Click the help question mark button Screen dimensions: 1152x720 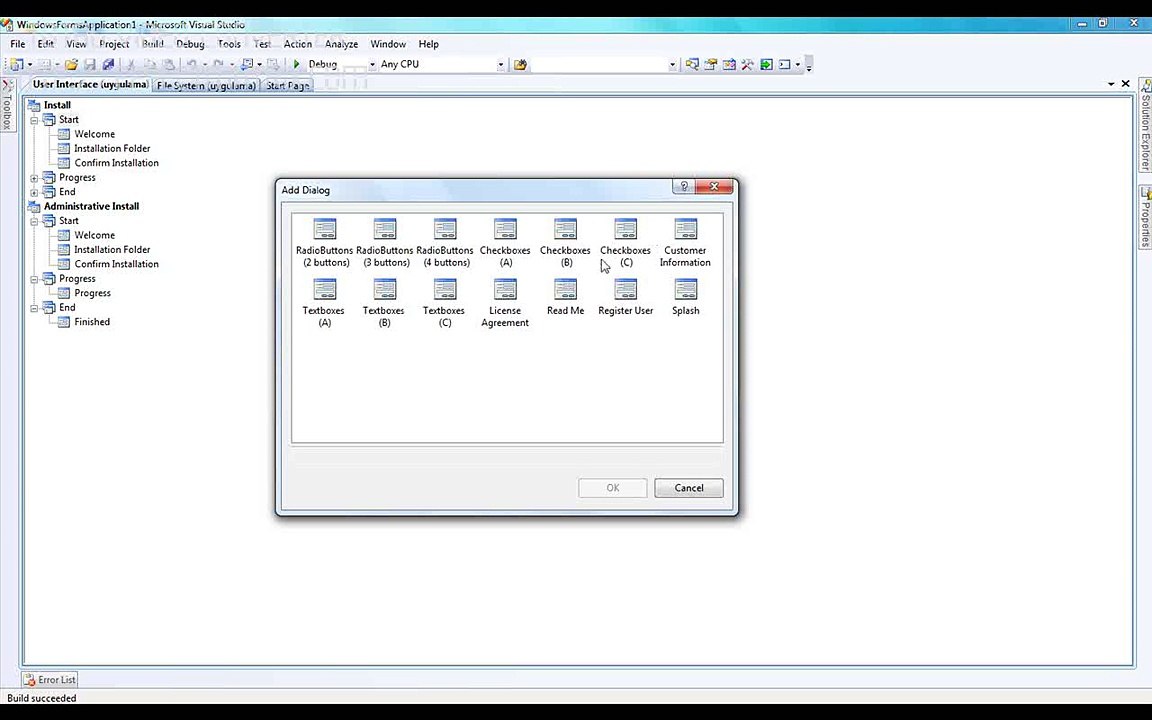pos(683,187)
